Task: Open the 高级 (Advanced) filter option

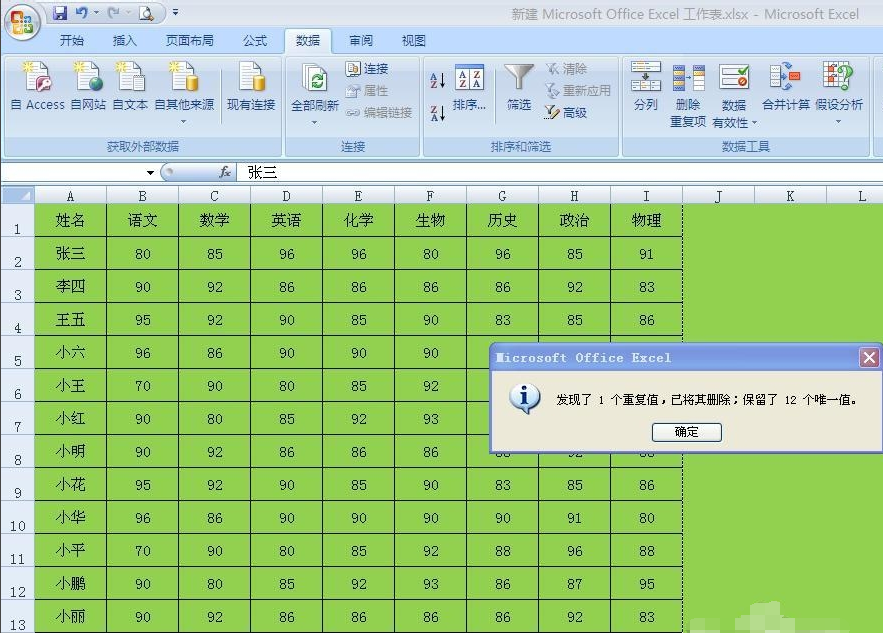Action: pos(576,111)
